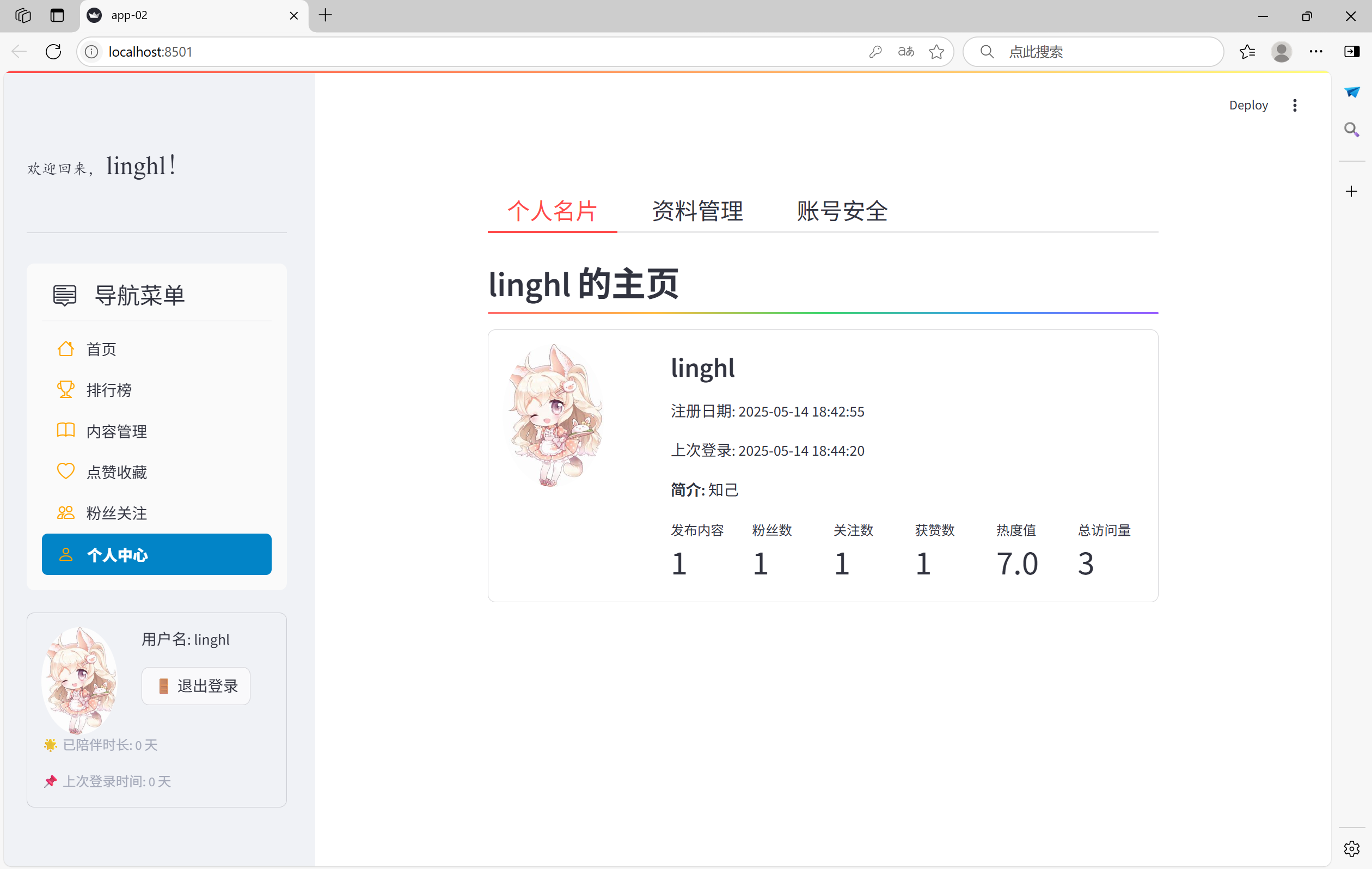Click the 退出登录 button
The image size is (1372, 869).
(196, 686)
